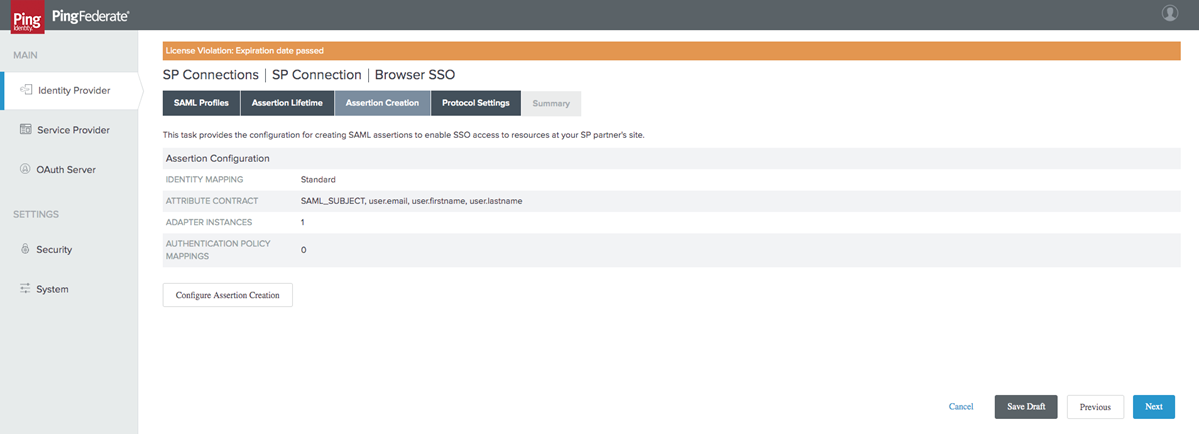1199x434 pixels.
Task: Switch to the Protocol Settings tab
Action: (x=476, y=103)
